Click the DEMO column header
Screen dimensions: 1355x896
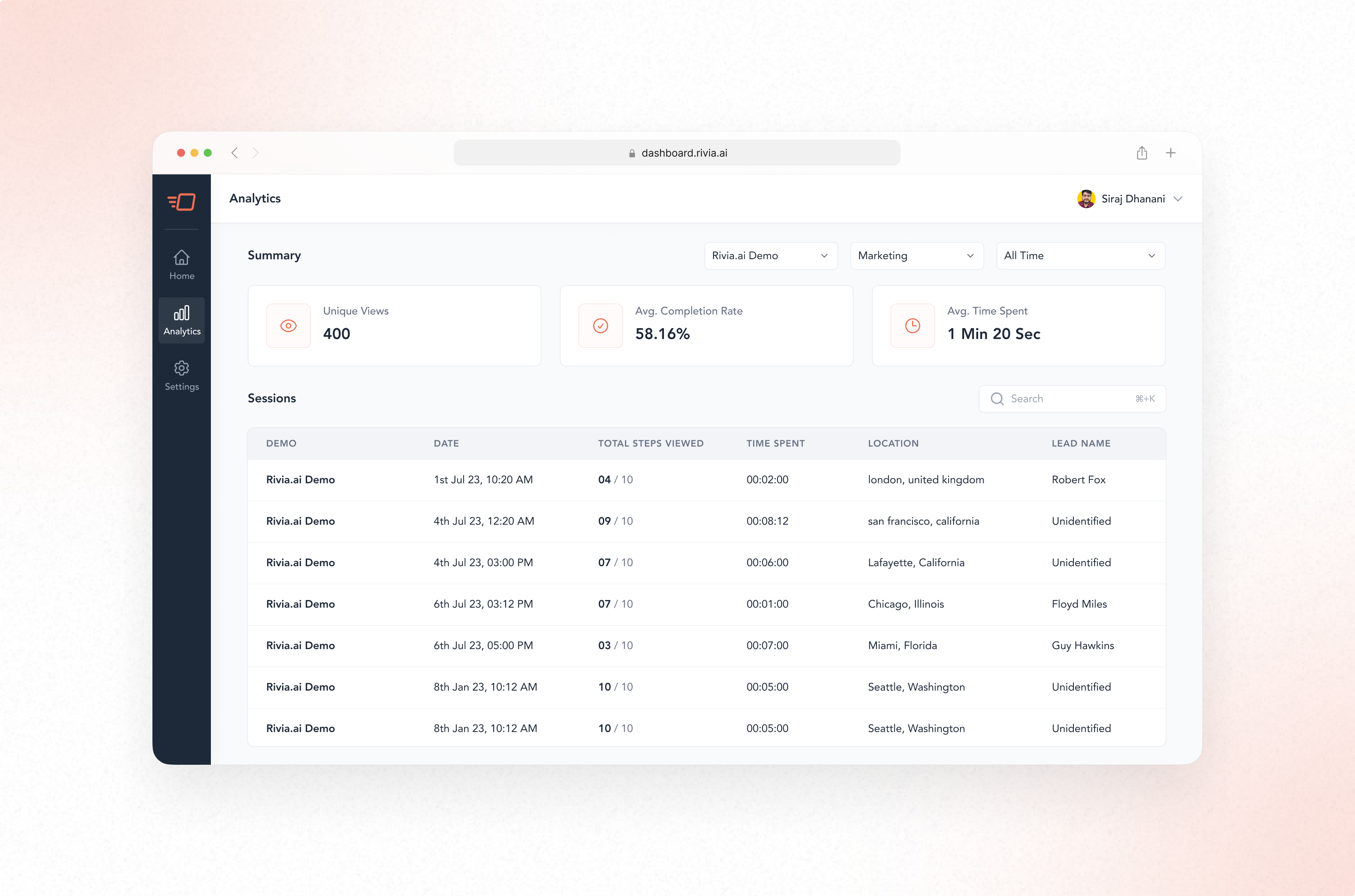click(x=281, y=443)
